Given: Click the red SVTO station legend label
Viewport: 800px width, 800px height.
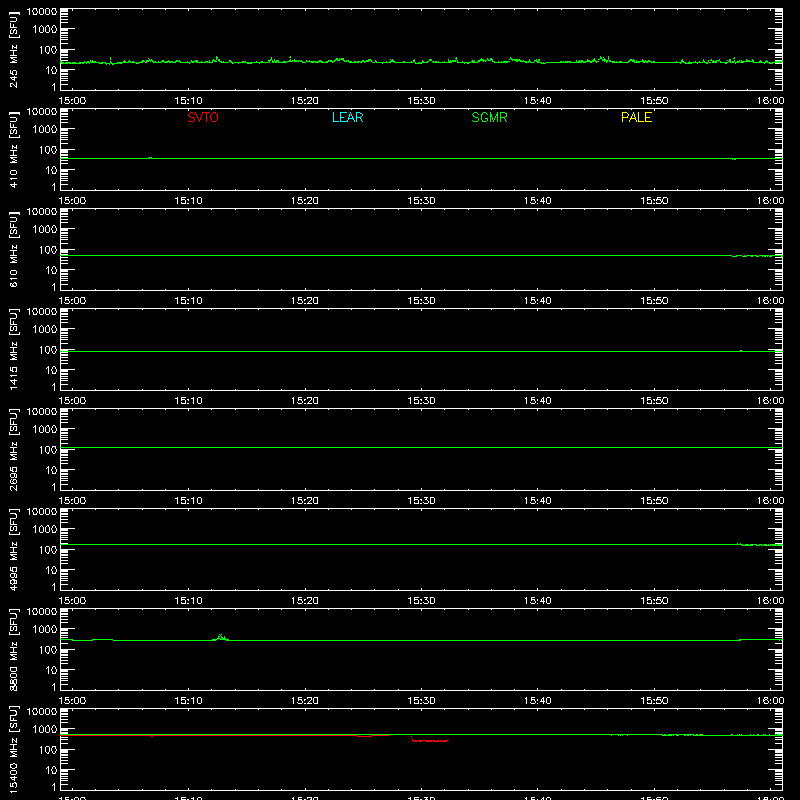Looking at the screenshot, I should click(x=203, y=117).
